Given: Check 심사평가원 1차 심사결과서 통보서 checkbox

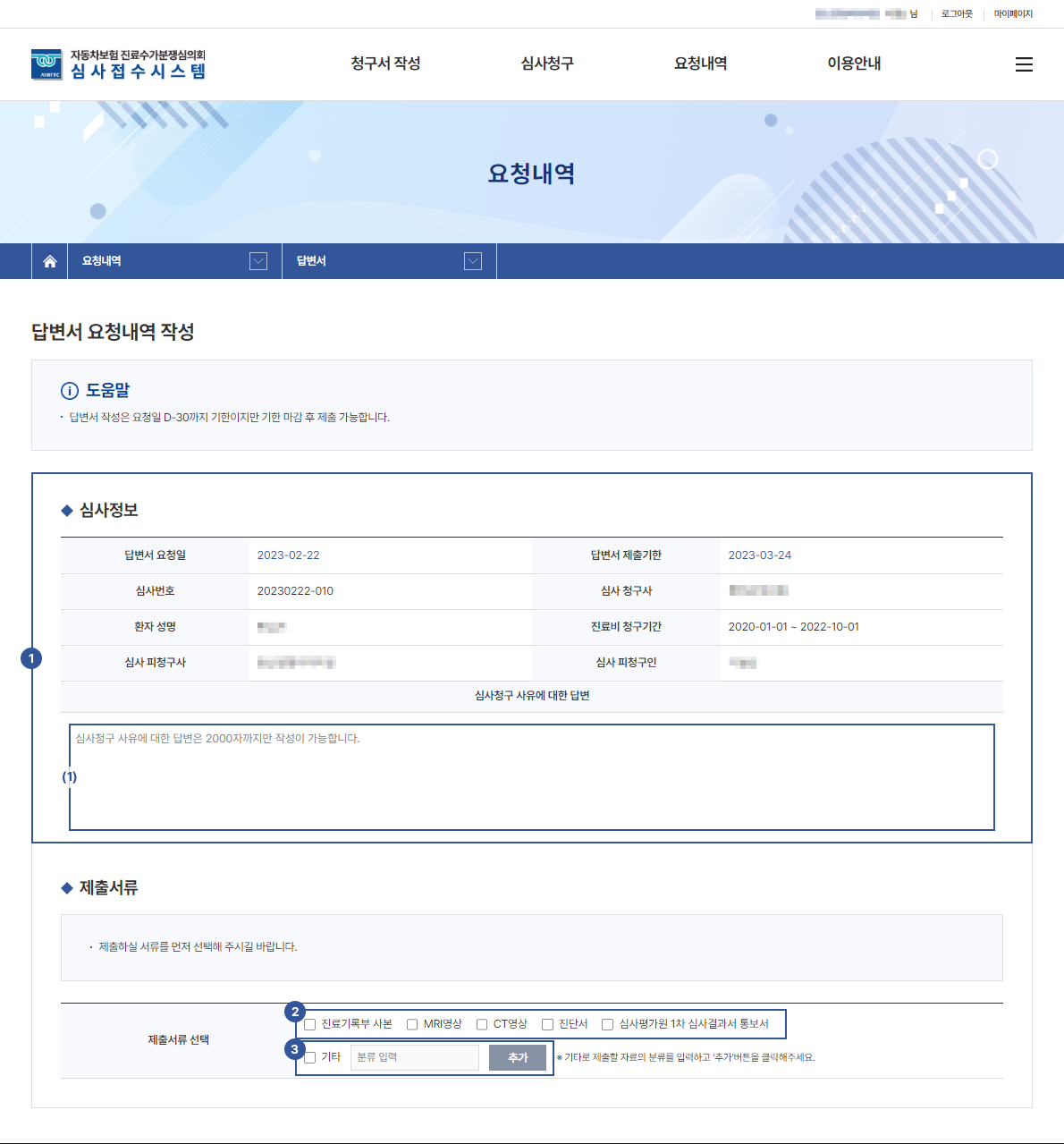Looking at the screenshot, I should coord(607,1024).
